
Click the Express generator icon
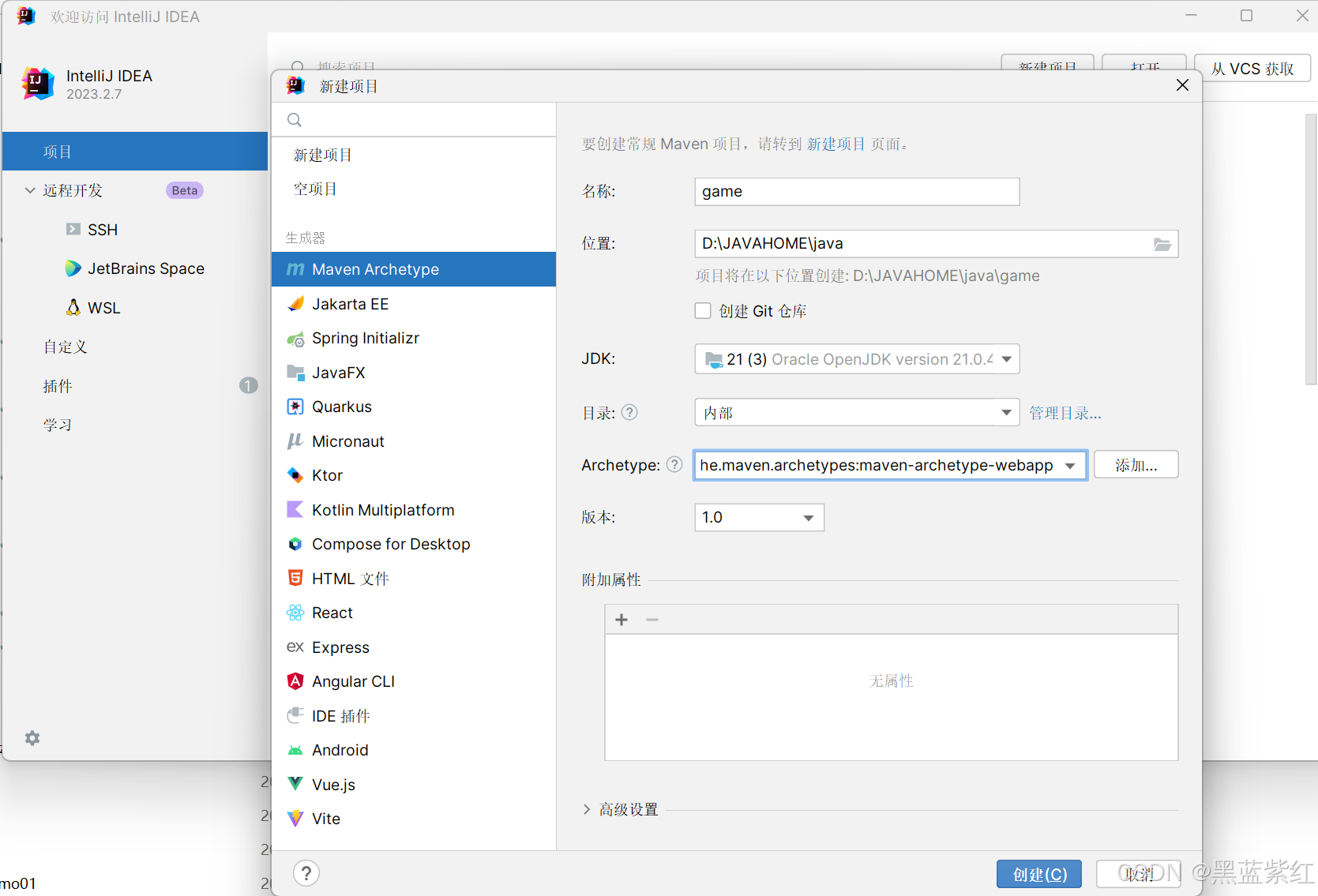(295, 647)
